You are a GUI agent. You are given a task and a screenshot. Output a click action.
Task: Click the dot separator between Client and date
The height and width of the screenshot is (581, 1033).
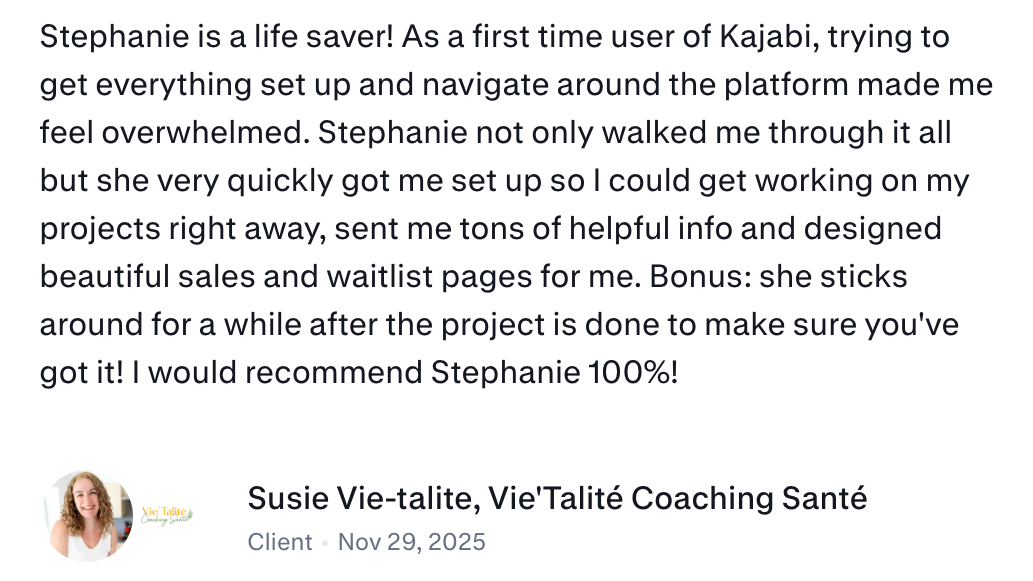(325, 543)
